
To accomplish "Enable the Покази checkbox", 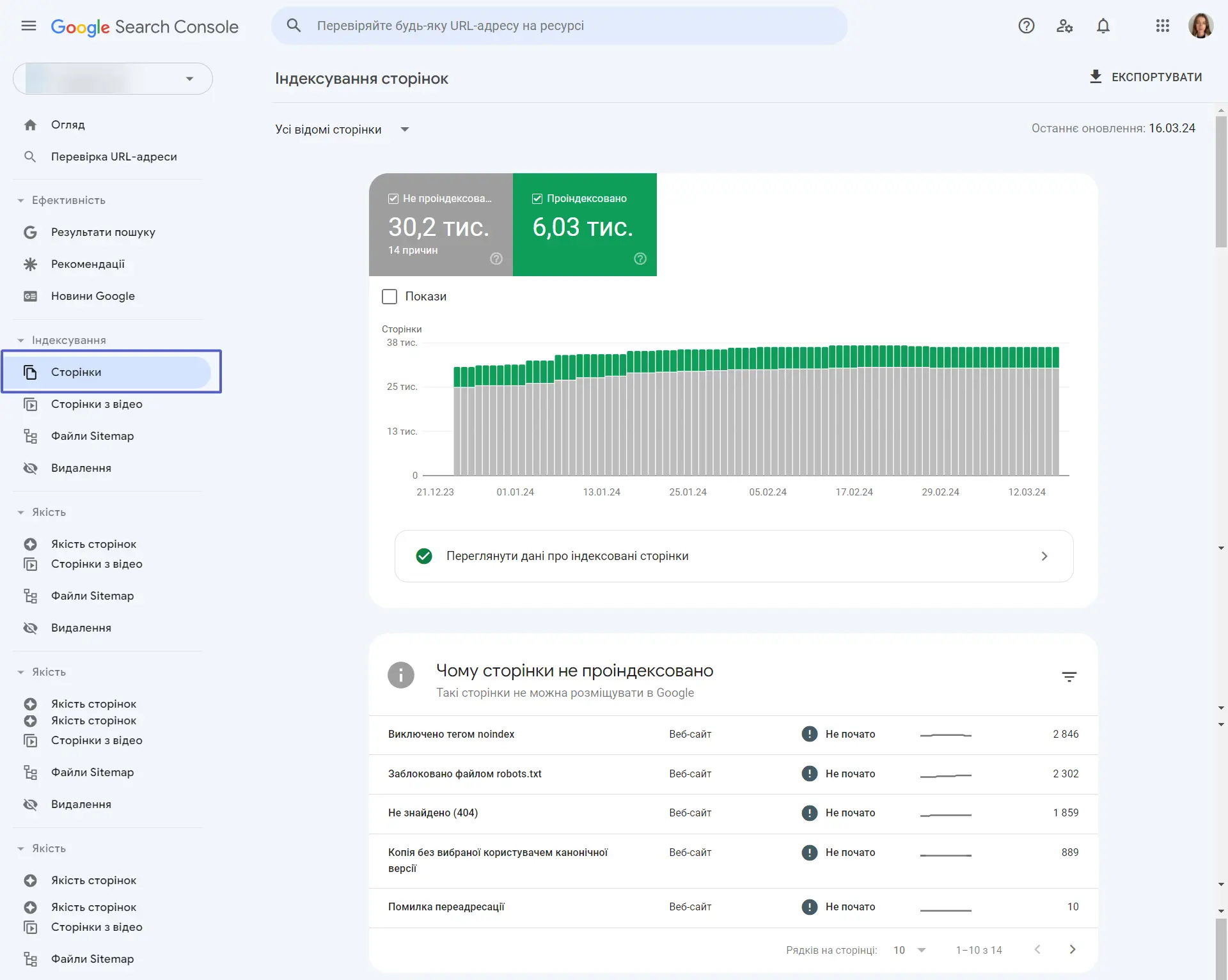I will tap(390, 297).
